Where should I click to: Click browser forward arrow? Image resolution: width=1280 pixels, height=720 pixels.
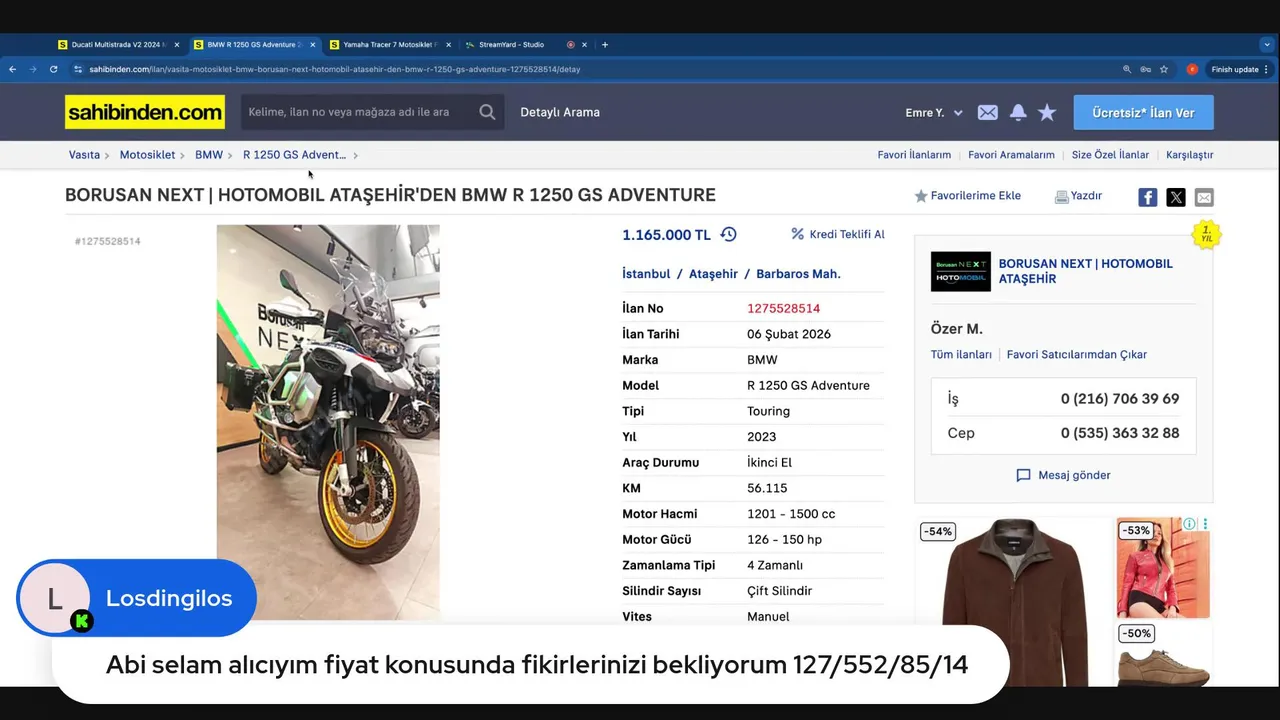click(33, 69)
